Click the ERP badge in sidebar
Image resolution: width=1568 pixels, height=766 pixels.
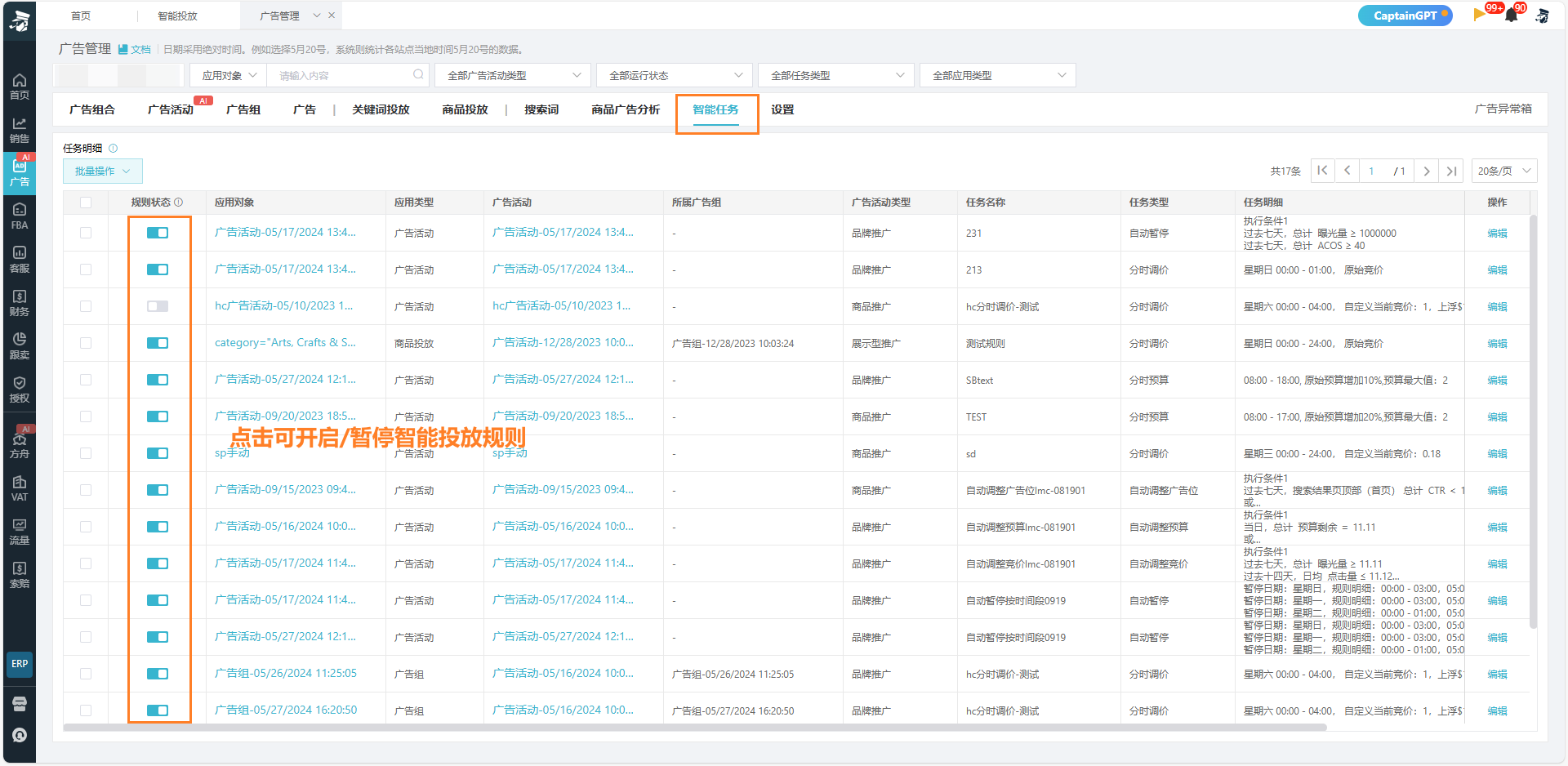(20, 664)
